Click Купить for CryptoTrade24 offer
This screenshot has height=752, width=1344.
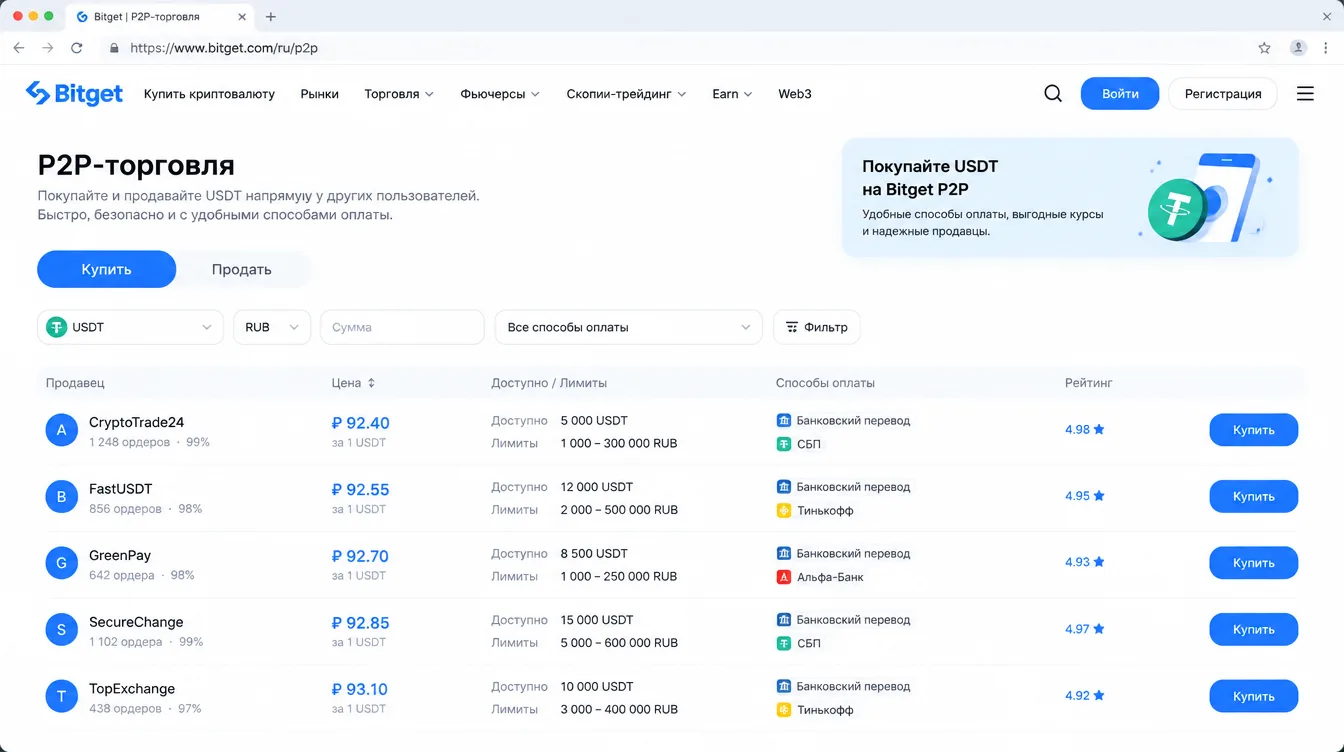pos(1254,430)
